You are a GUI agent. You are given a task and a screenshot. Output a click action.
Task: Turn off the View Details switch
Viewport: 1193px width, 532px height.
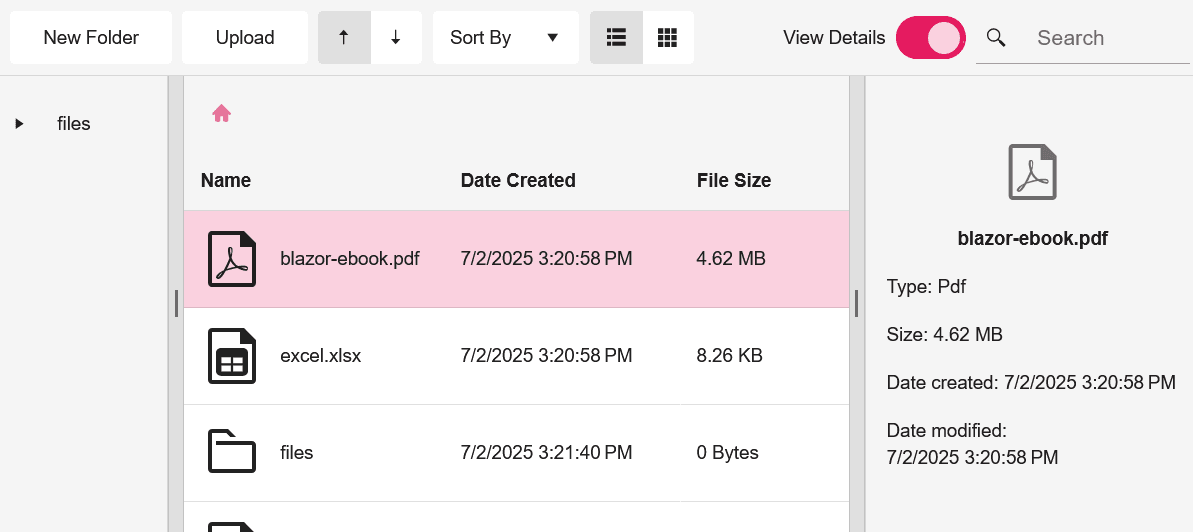[931, 37]
